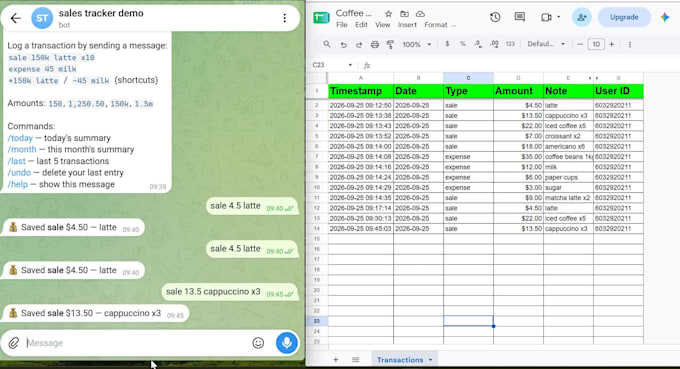Tap the /last command link

click(x=16, y=161)
